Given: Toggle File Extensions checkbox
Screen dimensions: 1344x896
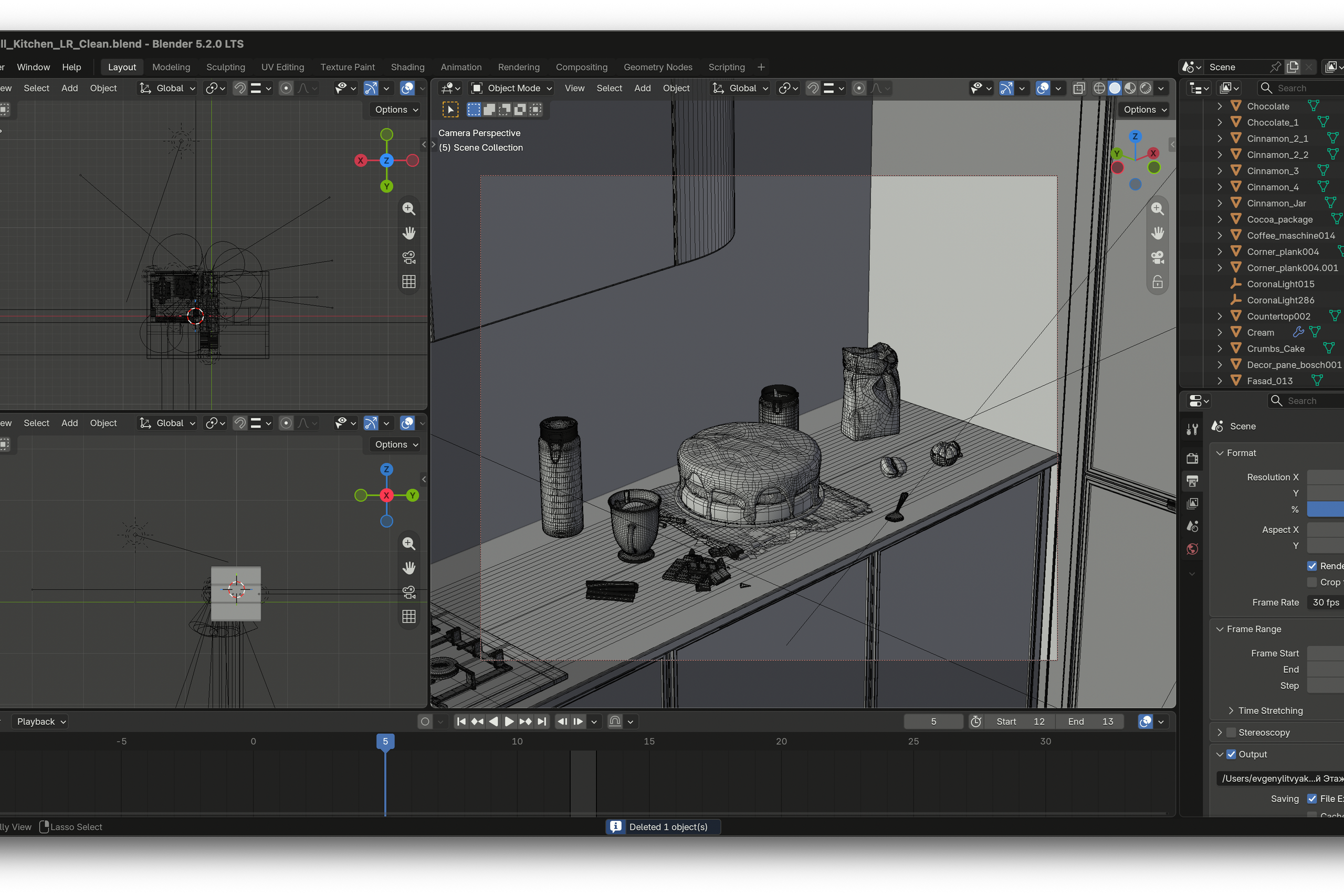Looking at the screenshot, I should click(x=1312, y=798).
